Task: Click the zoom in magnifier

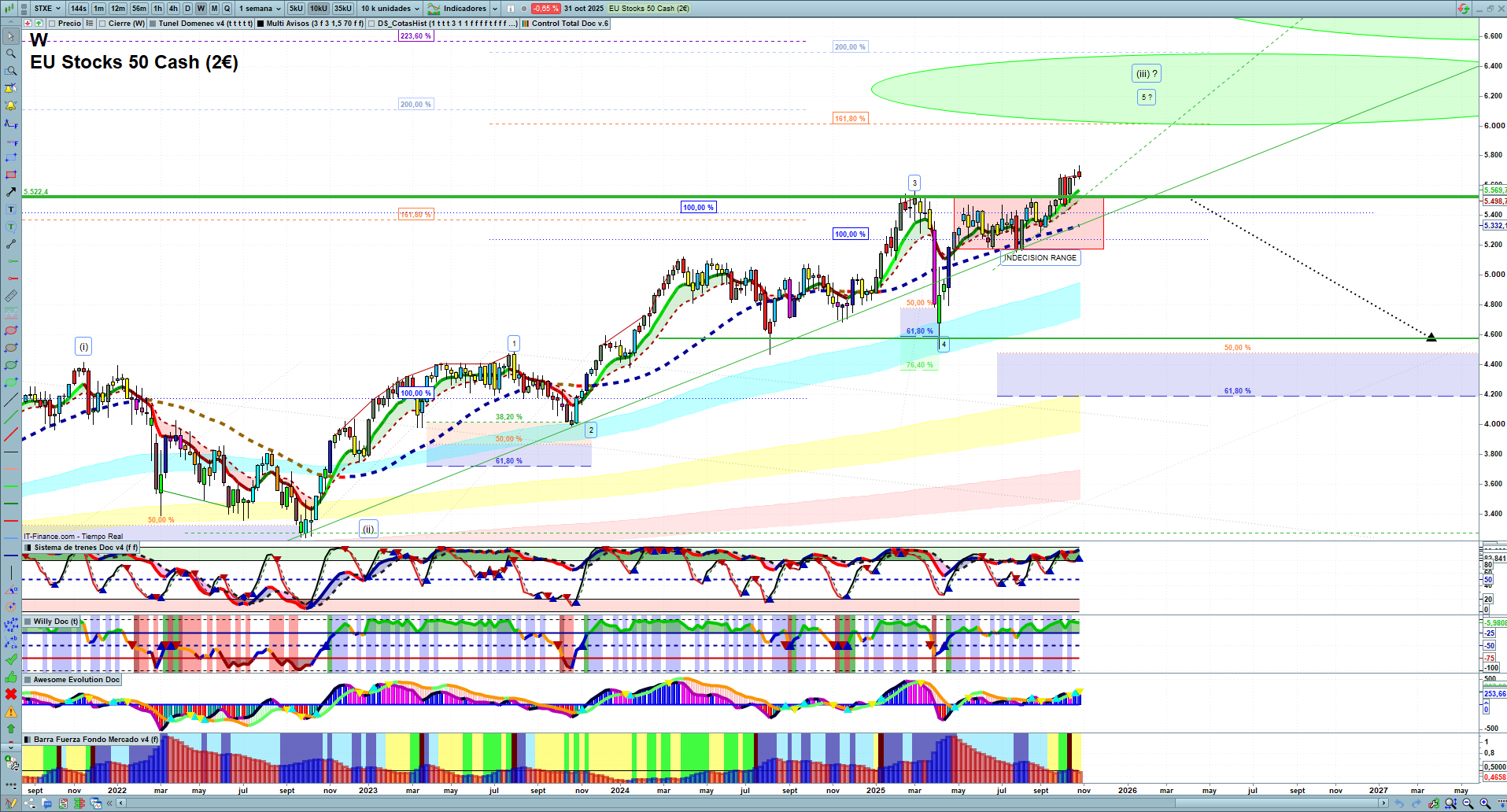Action: (x=1485, y=803)
